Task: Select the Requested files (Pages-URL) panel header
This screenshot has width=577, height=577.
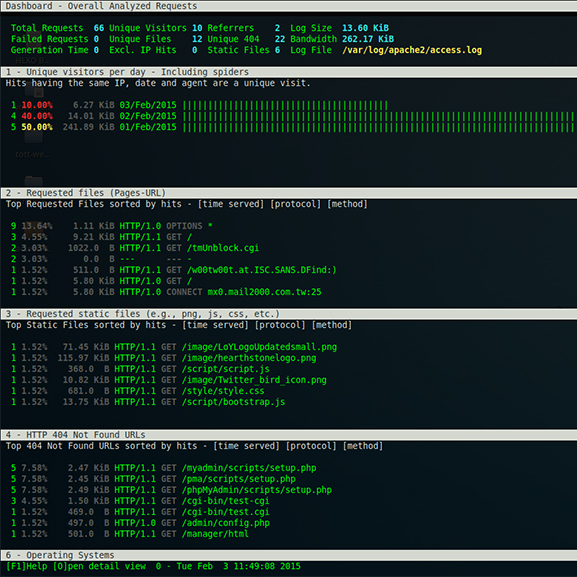Action: [x=288, y=193]
